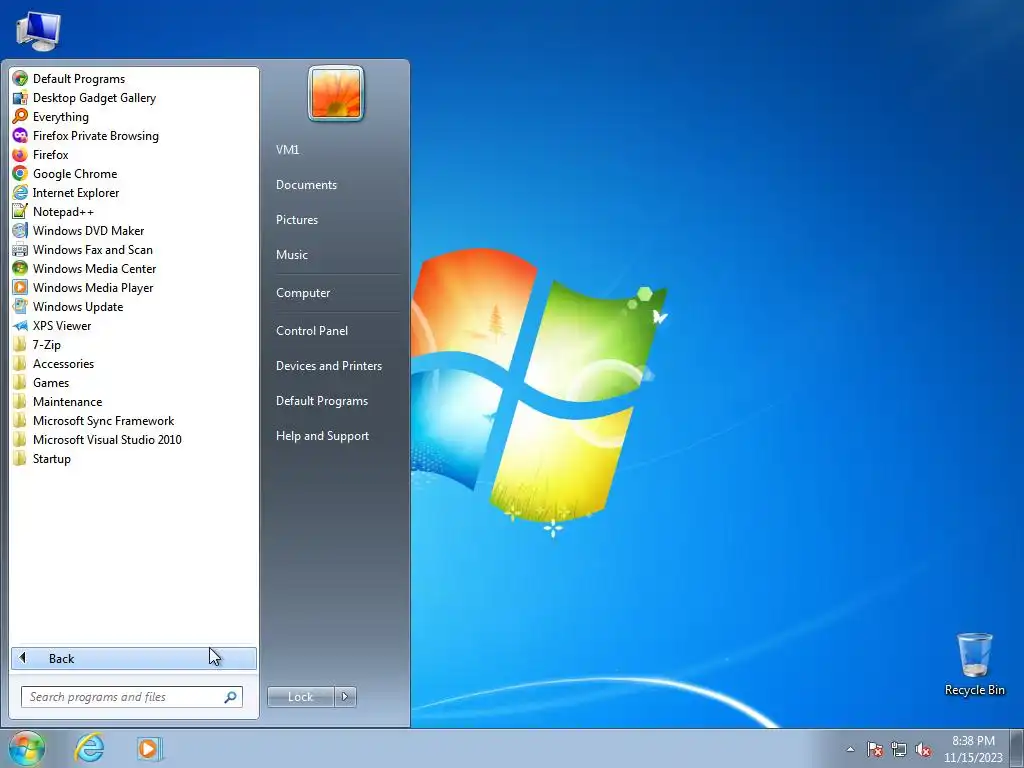This screenshot has width=1024, height=768.
Task: Launch Google Chrome icon
Action: (20, 174)
